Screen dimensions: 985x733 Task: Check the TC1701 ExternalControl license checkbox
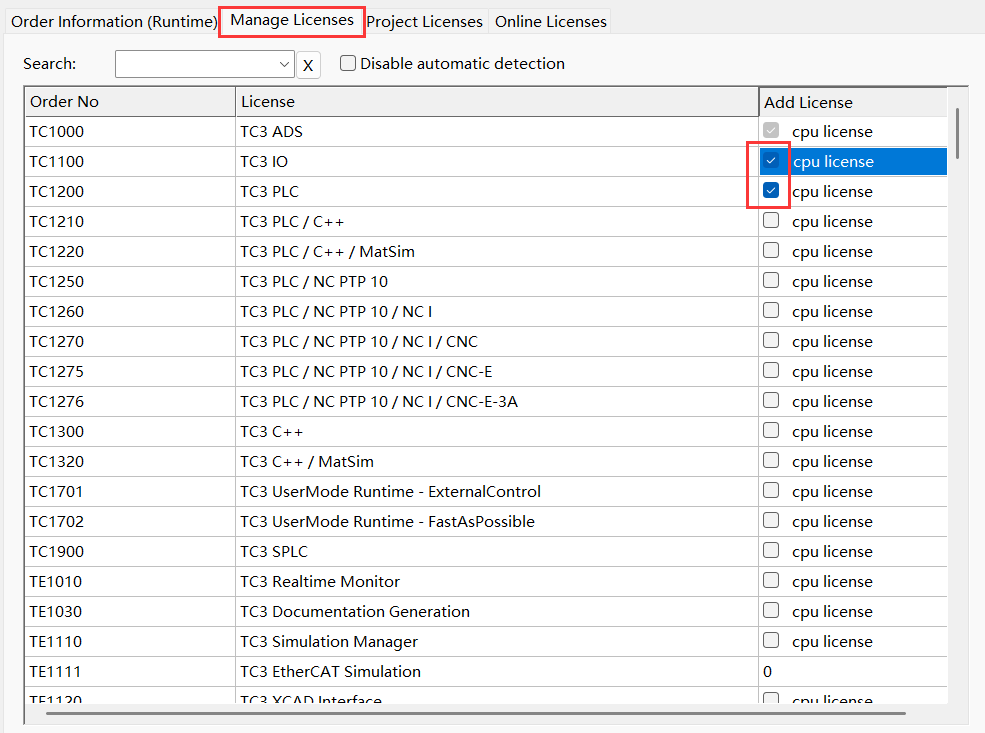(x=771, y=491)
